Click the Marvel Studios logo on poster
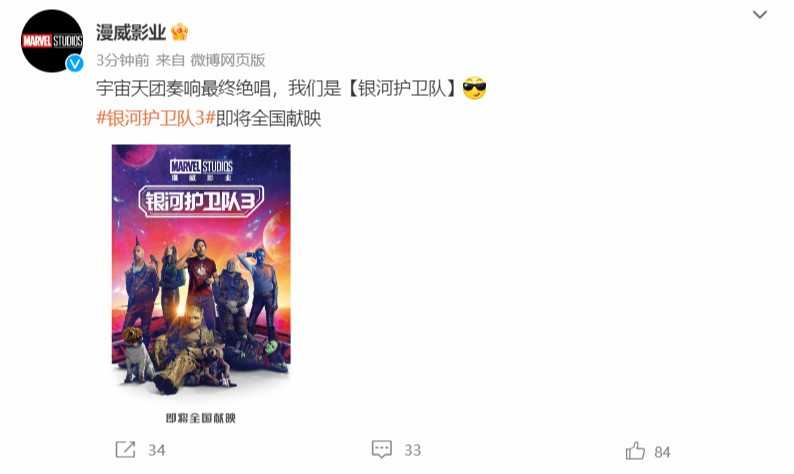The width and height of the screenshot is (794, 474). [201, 170]
